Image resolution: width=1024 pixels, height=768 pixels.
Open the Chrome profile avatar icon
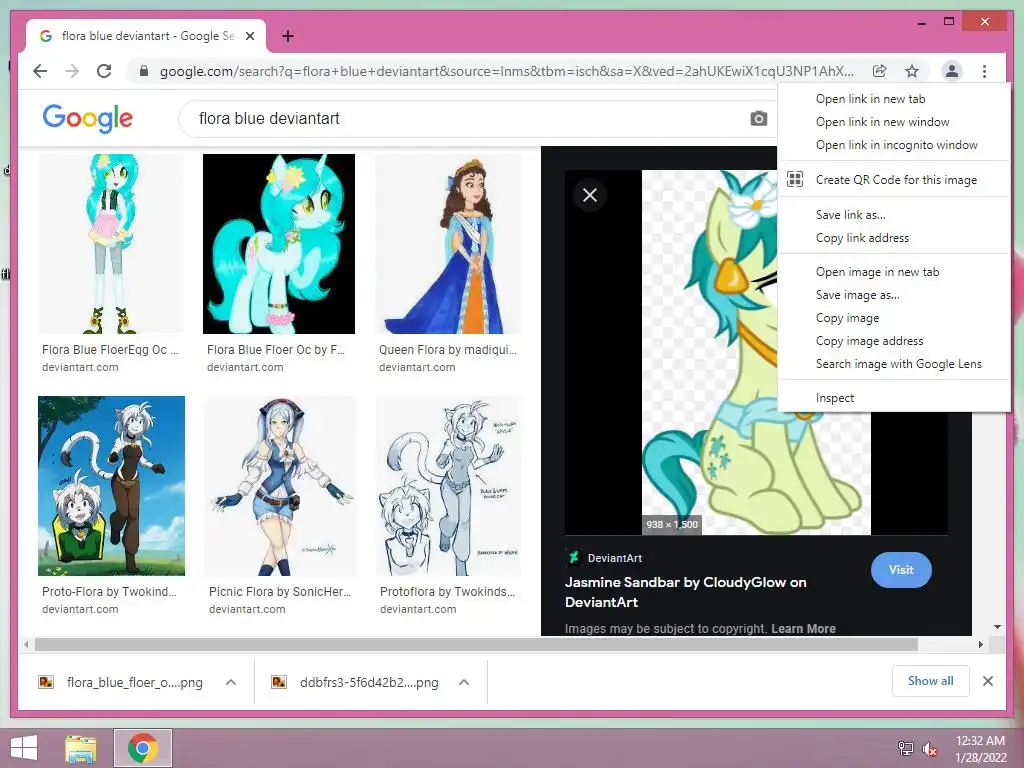click(x=952, y=71)
